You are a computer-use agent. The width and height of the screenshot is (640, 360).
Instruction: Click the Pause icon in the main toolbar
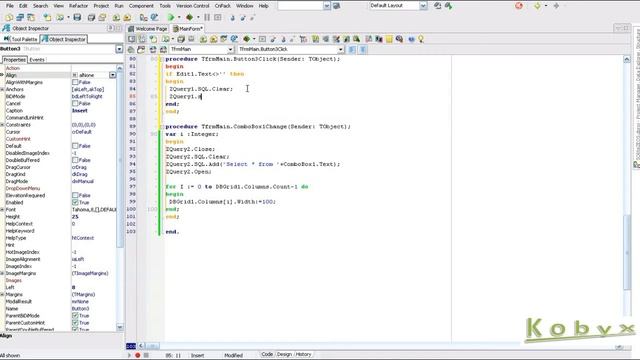207,17
